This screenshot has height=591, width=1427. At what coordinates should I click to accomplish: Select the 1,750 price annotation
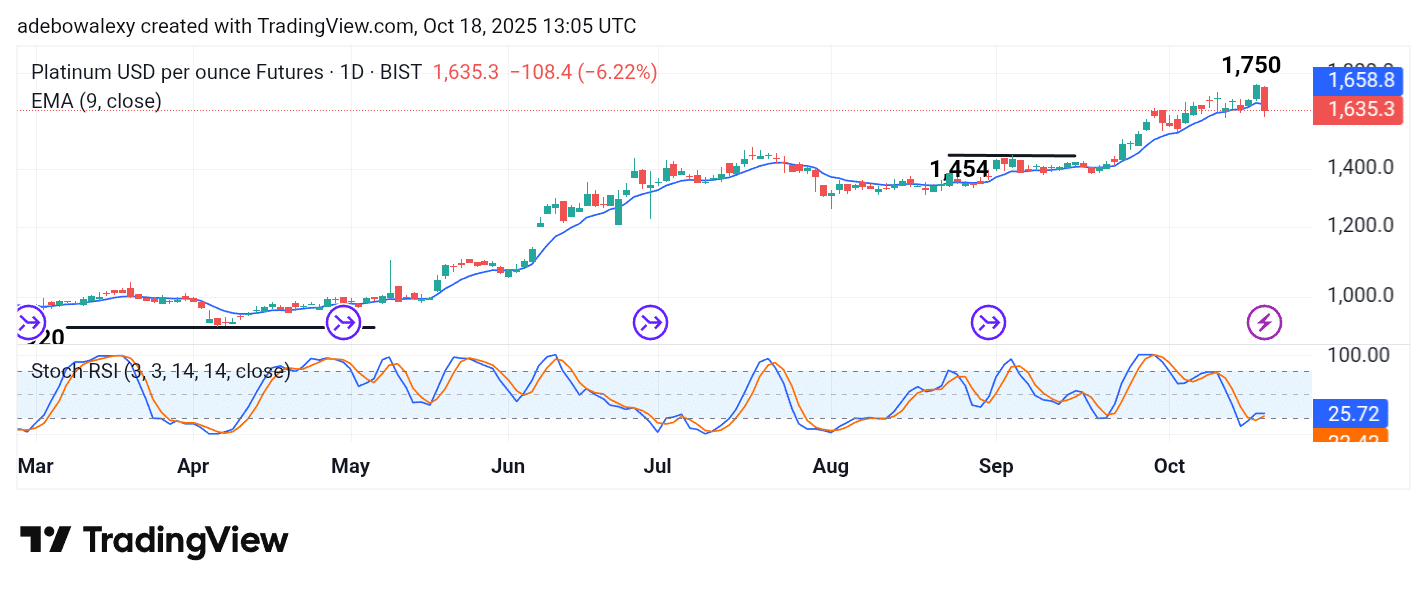click(x=1250, y=66)
